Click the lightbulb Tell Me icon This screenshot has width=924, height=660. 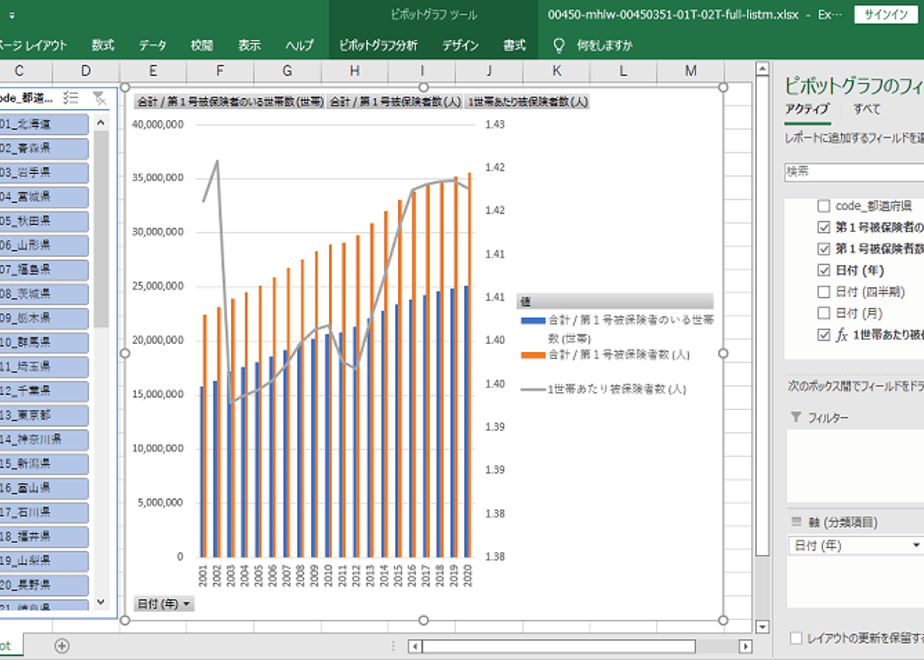point(559,45)
